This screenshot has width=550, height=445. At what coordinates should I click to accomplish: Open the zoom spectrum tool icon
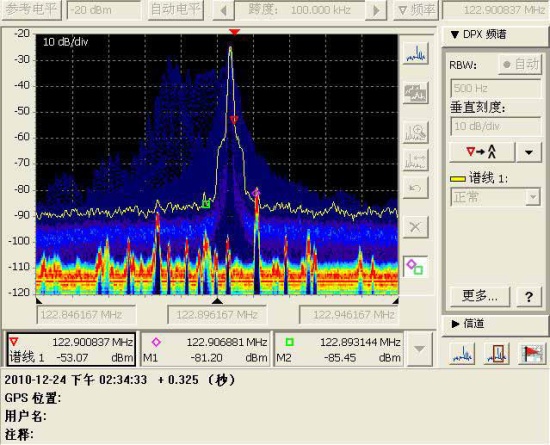tap(416, 132)
